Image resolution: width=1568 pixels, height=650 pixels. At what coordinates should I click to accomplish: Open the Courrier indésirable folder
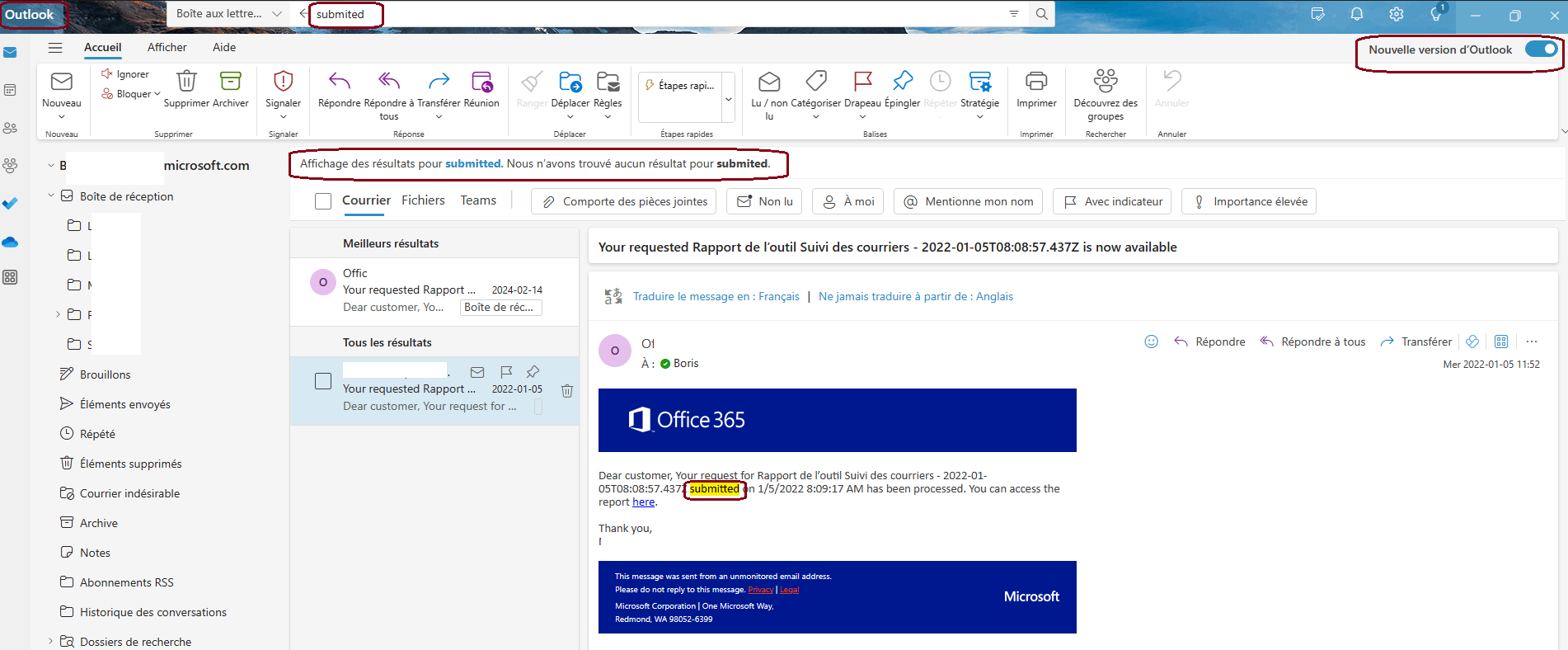click(x=129, y=493)
